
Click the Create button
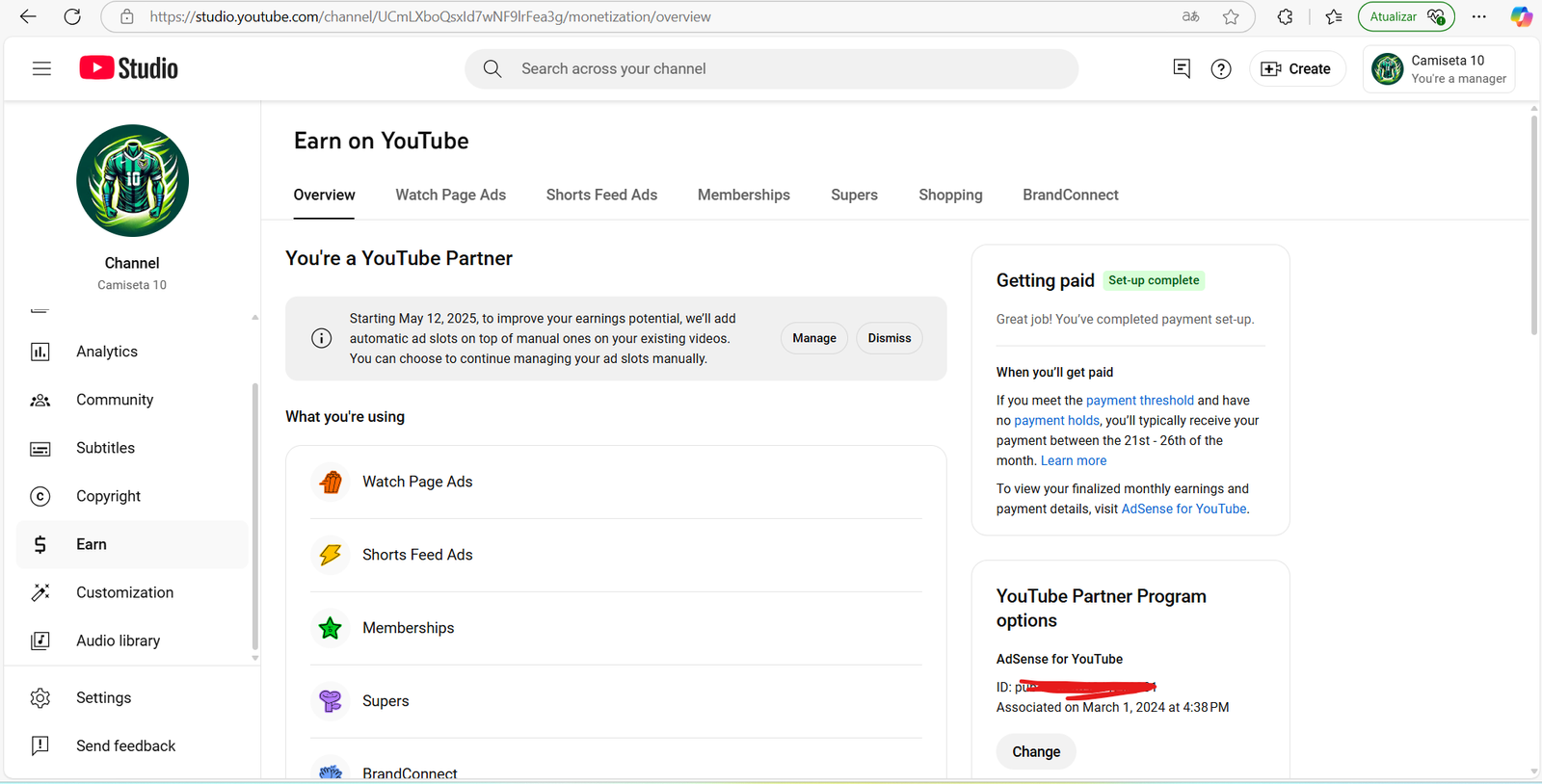click(1297, 68)
